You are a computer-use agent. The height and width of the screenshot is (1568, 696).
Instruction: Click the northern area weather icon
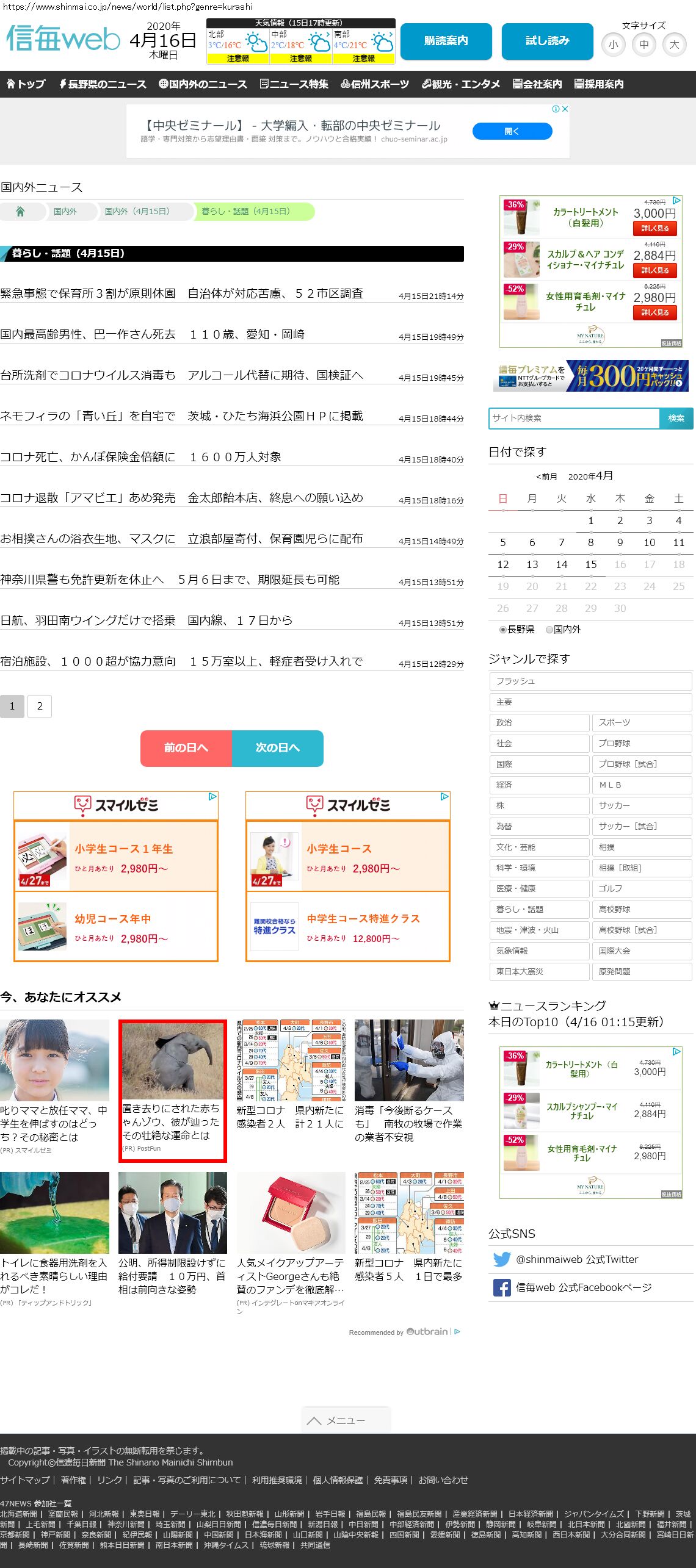point(256,42)
